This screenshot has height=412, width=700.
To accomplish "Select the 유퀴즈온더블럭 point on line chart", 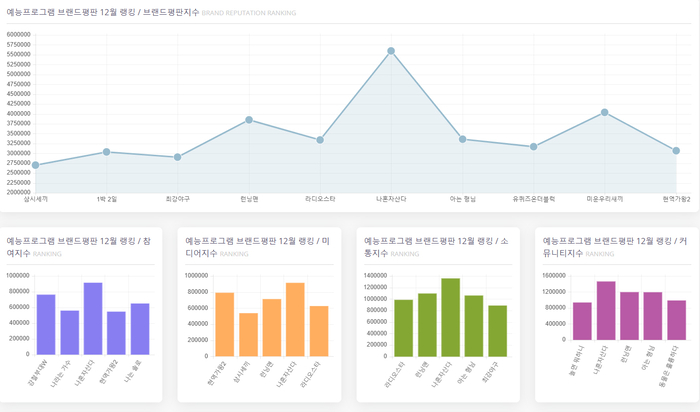I will [x=533, y=146].
